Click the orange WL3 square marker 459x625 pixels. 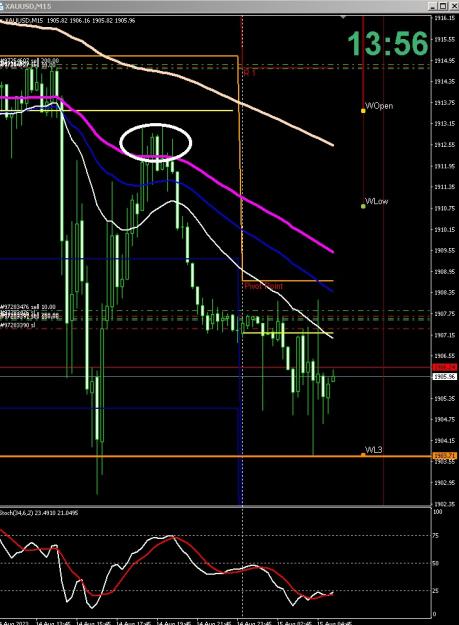[x=363, y=454]
